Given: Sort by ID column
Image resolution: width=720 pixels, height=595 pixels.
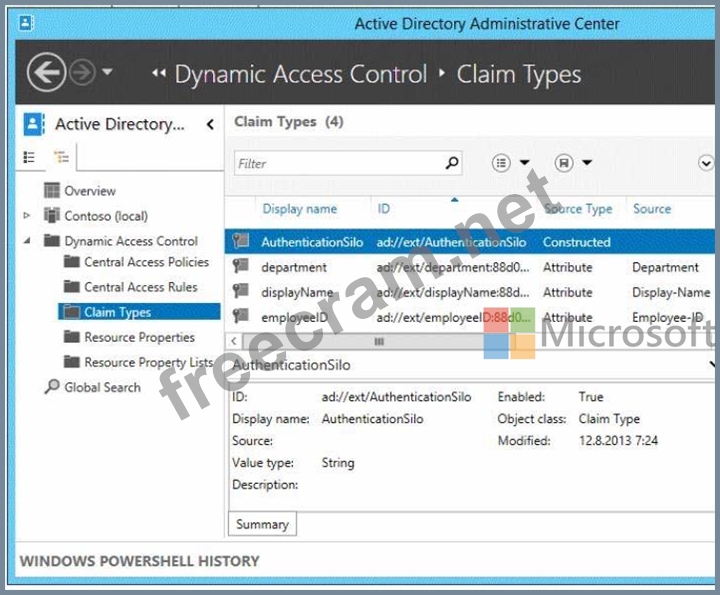Looking at the screenshot, I should [x=383, y=209].
